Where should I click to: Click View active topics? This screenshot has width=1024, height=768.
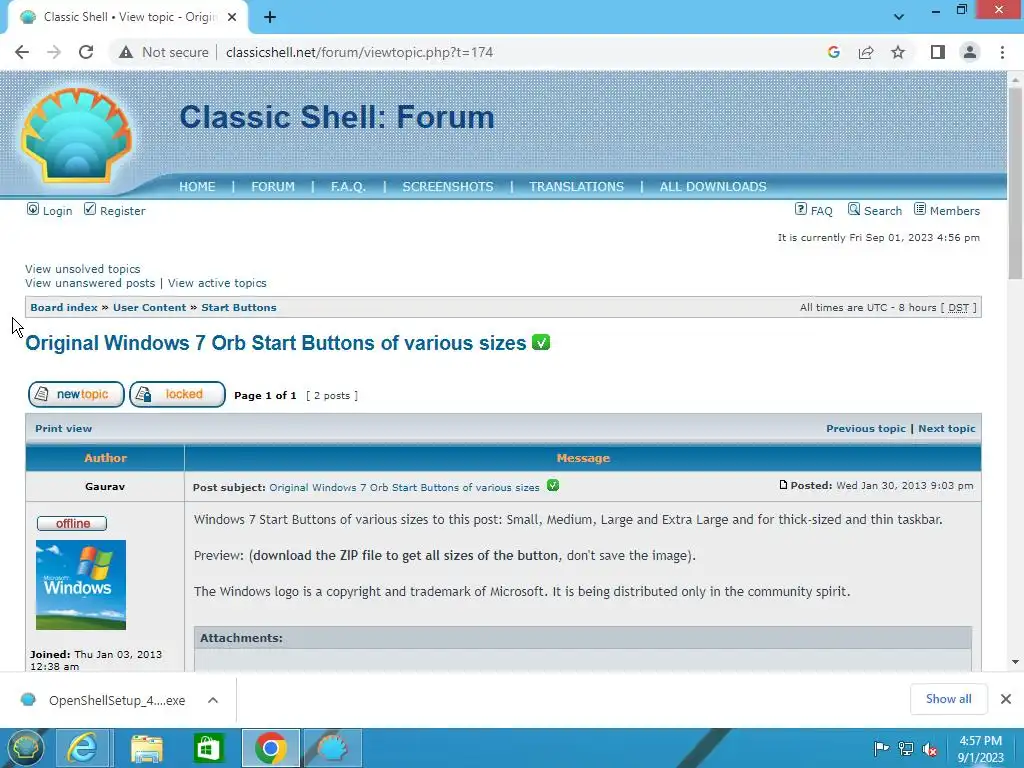pyautogui.click(x=217, y=283)
